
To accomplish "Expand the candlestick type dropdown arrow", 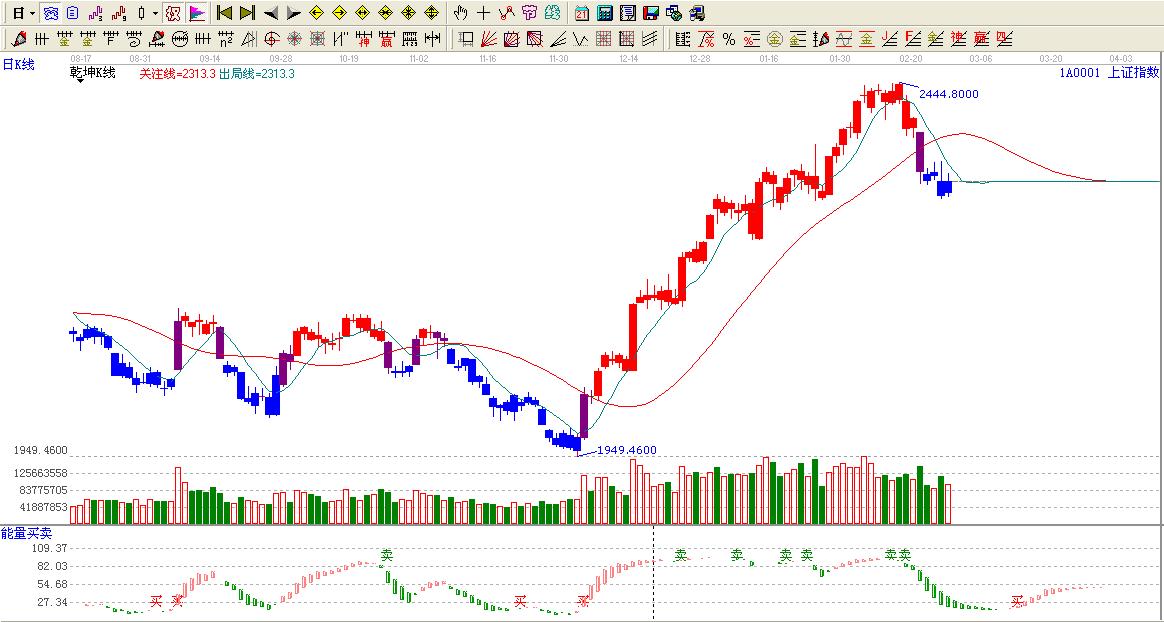I will pyautogui.click(x=155, y=13).
